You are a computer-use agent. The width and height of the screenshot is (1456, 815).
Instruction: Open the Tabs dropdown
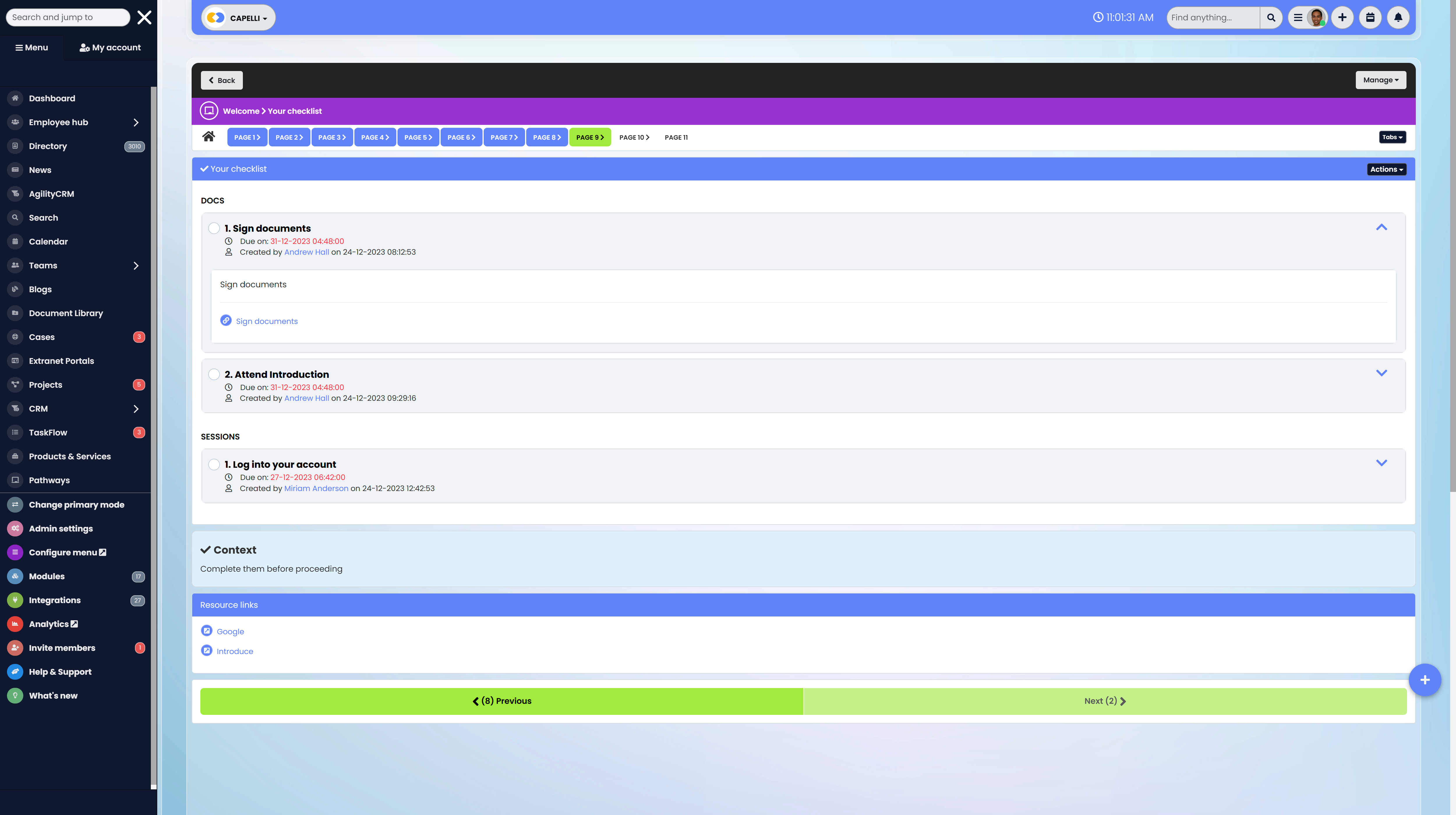click(1392, 137)
